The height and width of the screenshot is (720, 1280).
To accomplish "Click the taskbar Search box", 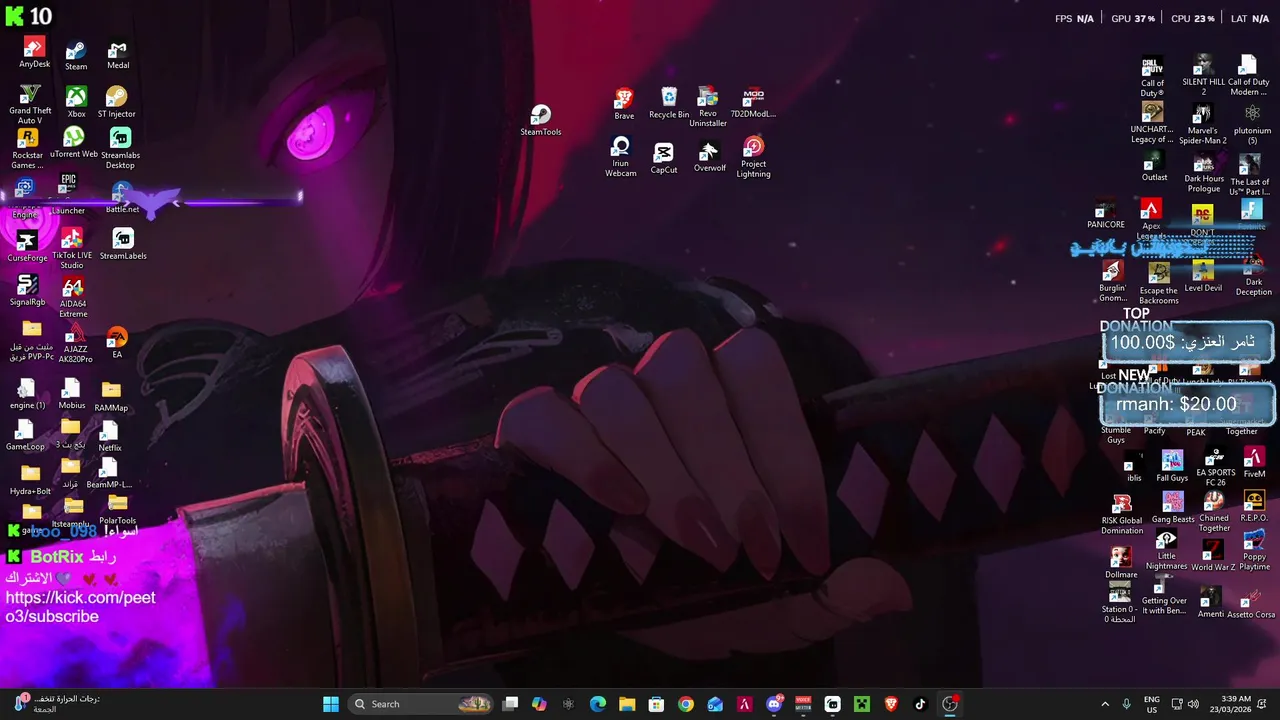I will click(x=419, y=704).
